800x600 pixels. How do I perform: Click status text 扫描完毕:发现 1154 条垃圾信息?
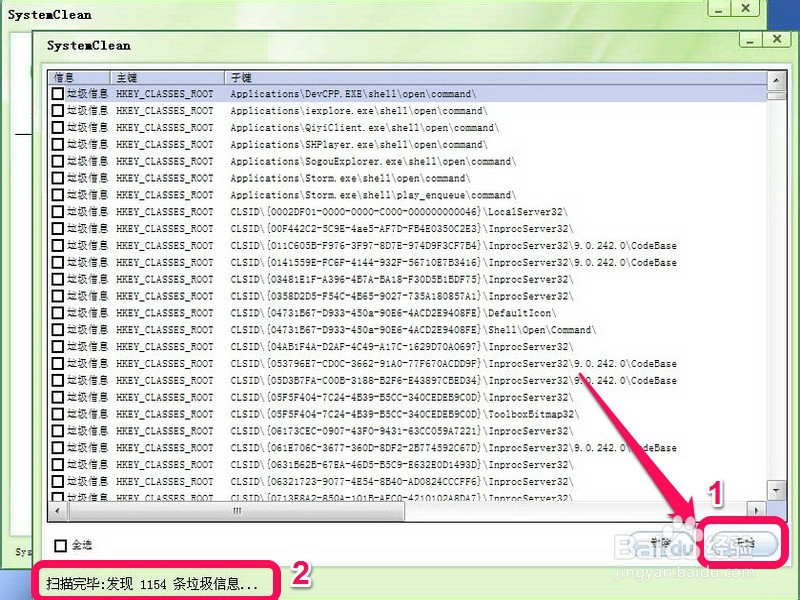152,584
